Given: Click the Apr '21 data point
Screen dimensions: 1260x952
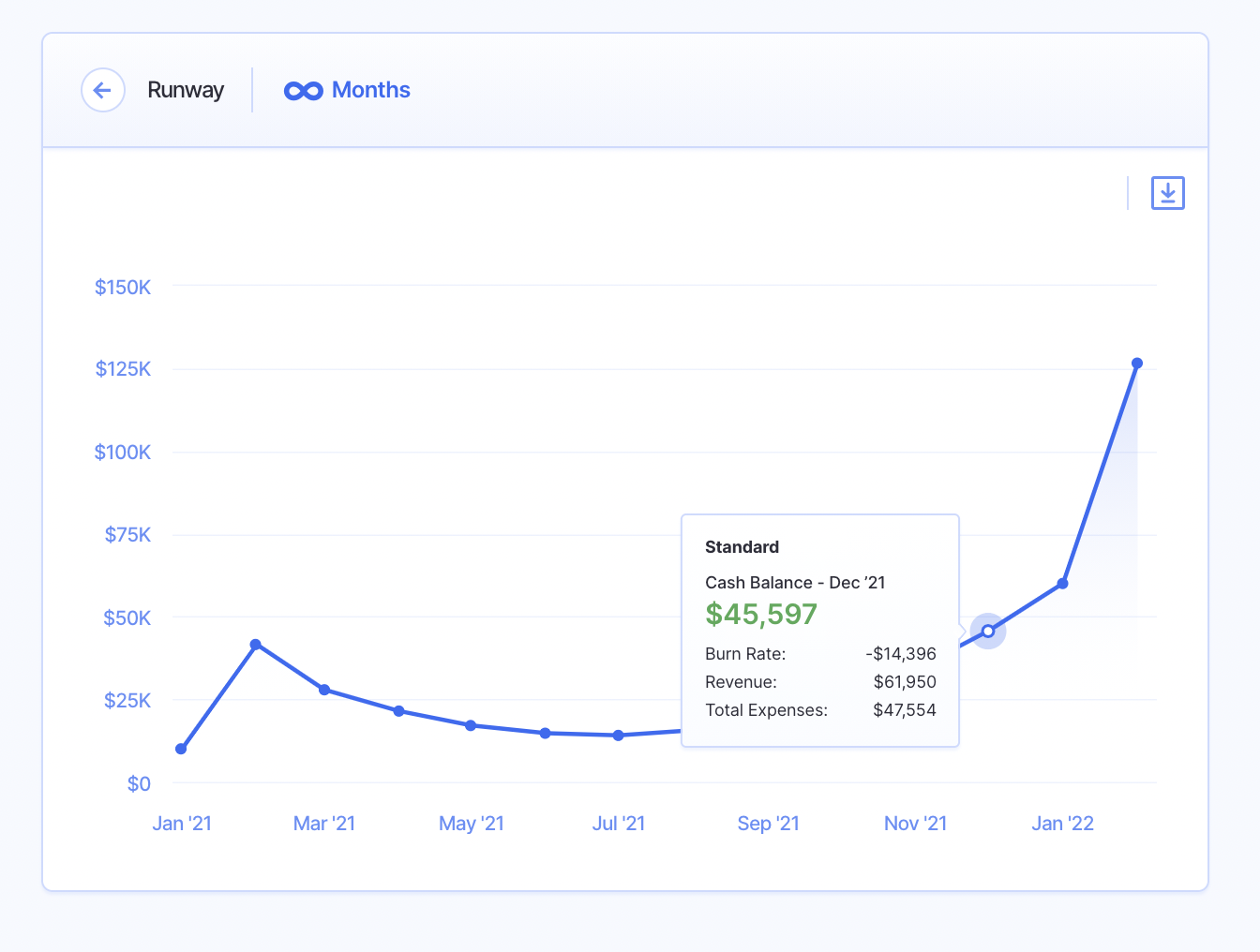Looking at the screenshot, I should click(399, 711).
